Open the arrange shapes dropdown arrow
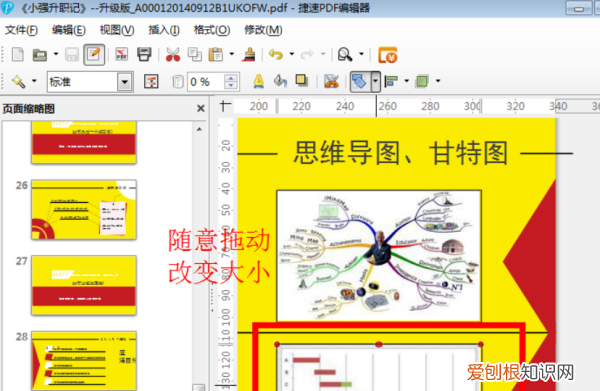This screenshot has height=391, width=600. [x=375, y=81]
